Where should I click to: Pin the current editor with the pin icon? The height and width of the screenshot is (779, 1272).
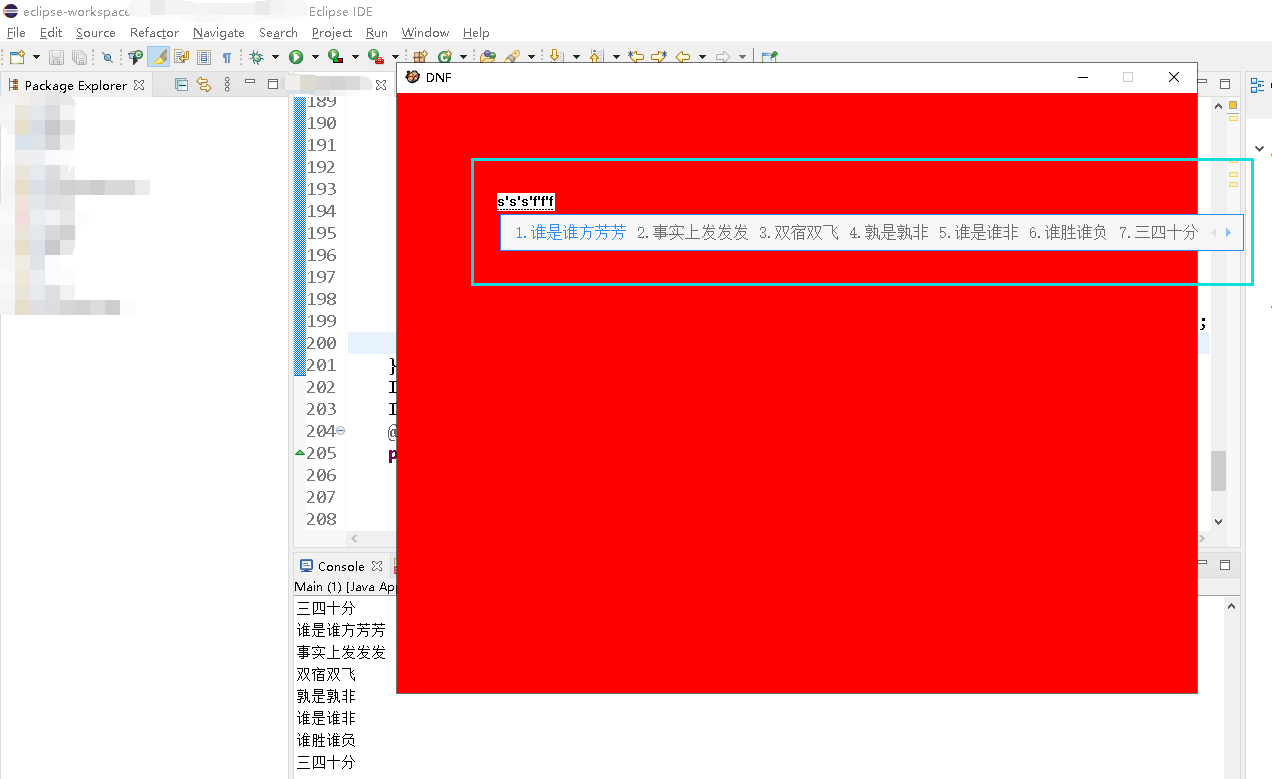point(767,57)
